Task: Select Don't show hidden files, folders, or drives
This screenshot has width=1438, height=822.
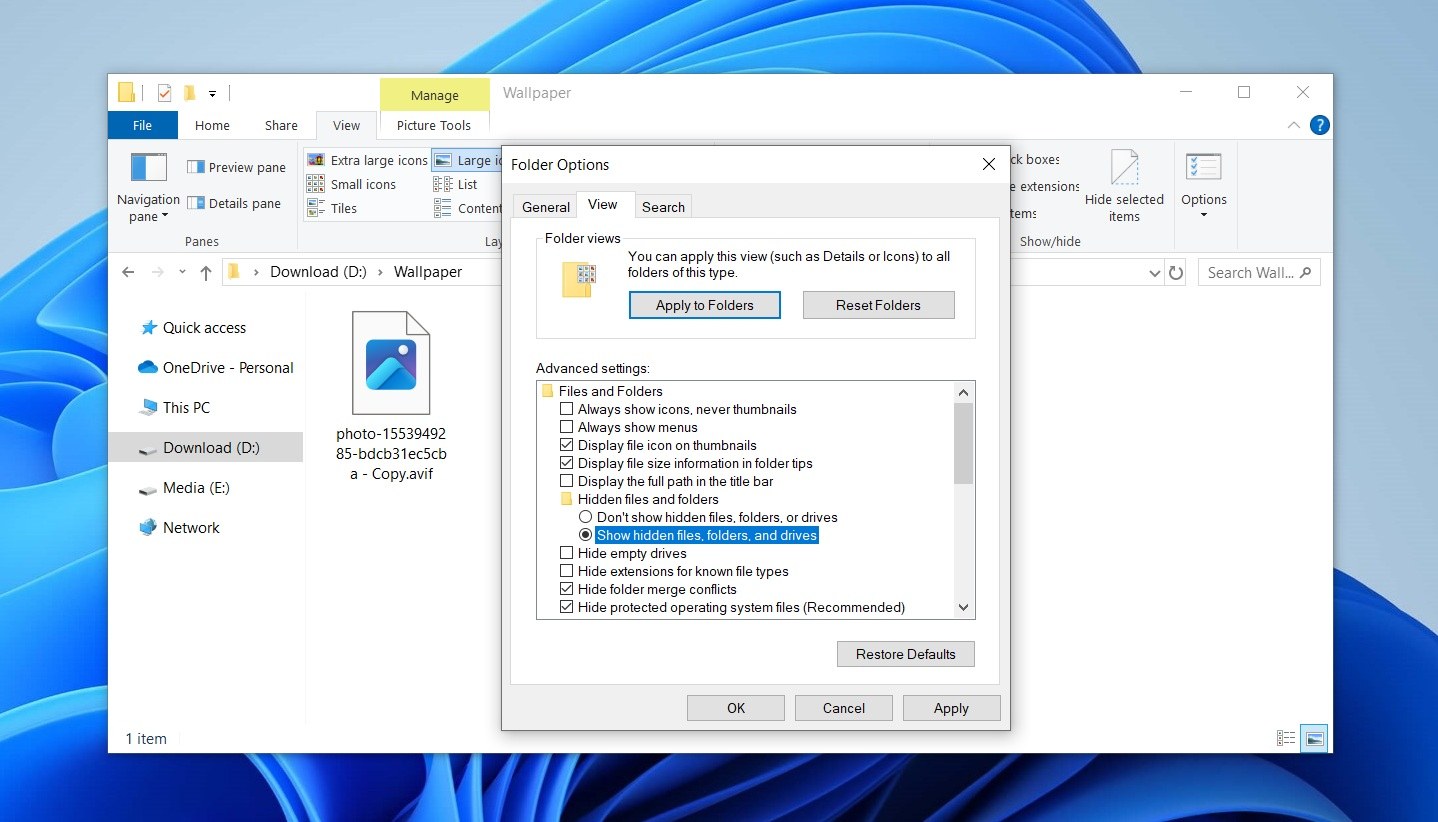Action: [x=585, y=517]
